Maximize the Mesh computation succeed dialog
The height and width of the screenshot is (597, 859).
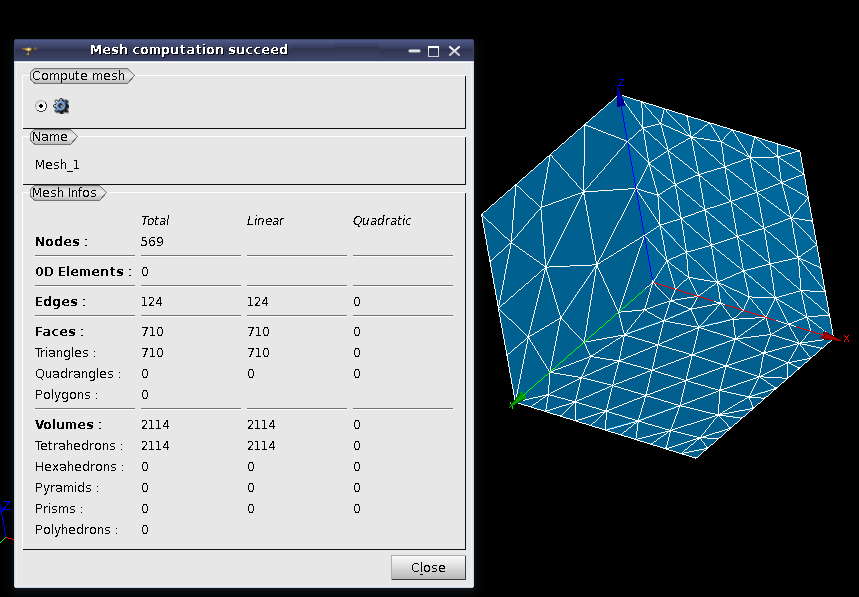[433, 51]
